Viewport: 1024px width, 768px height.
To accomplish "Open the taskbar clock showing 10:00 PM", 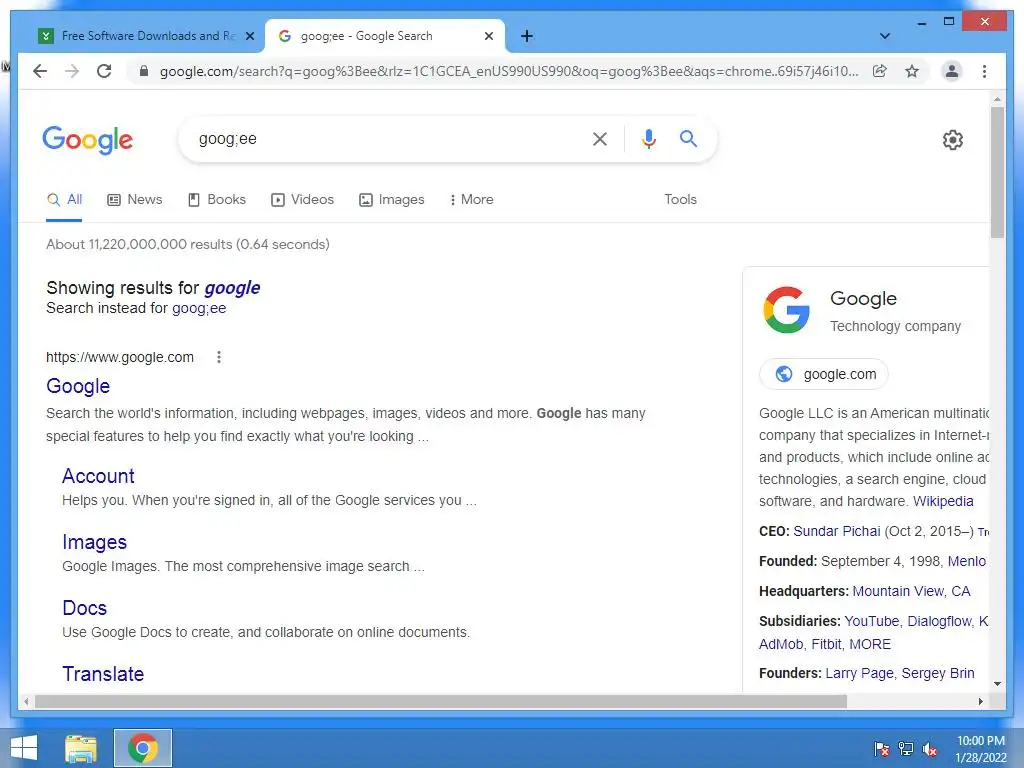I will (981, 749).
